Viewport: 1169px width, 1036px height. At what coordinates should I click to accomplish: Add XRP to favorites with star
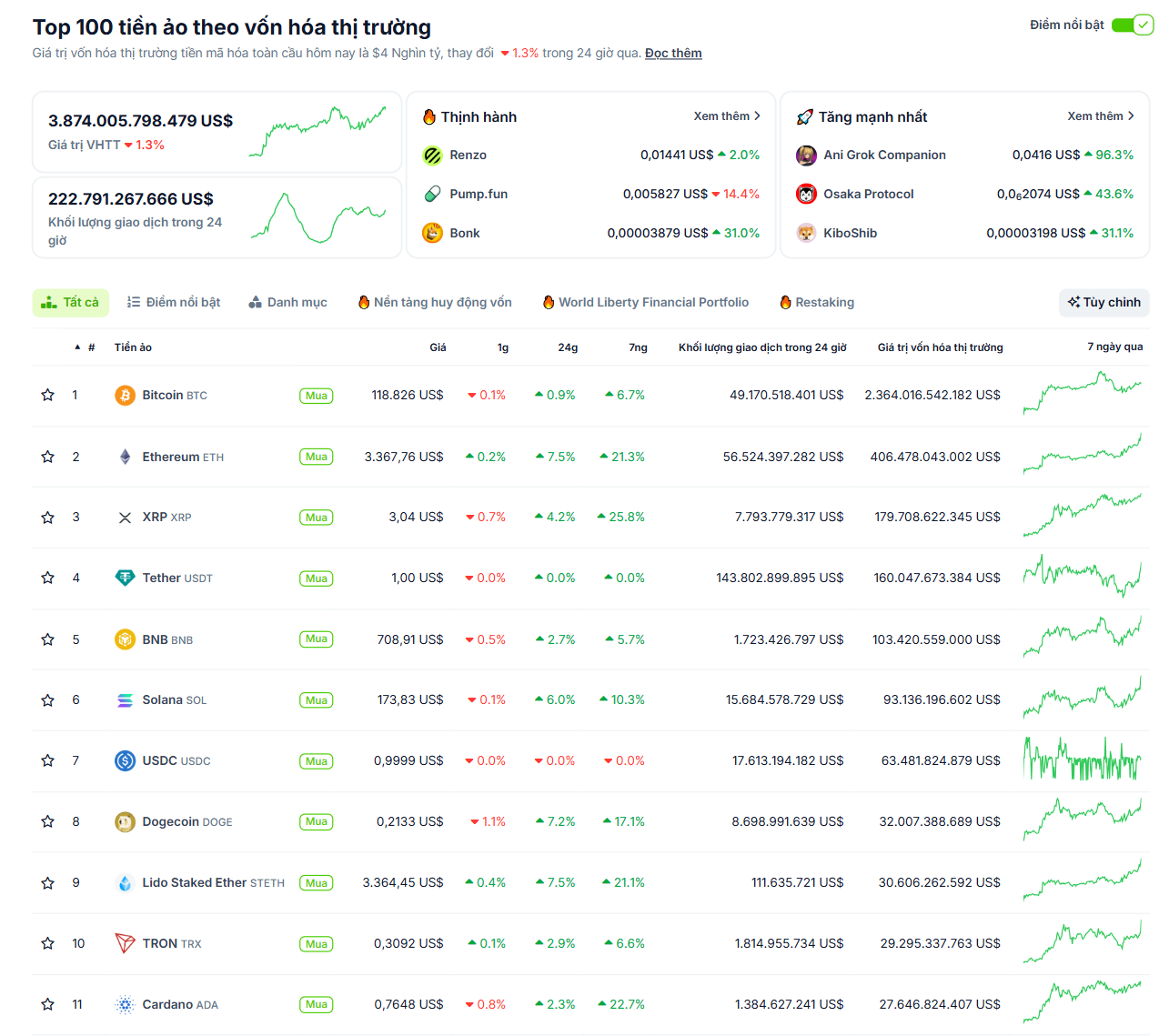pos(47,518)
